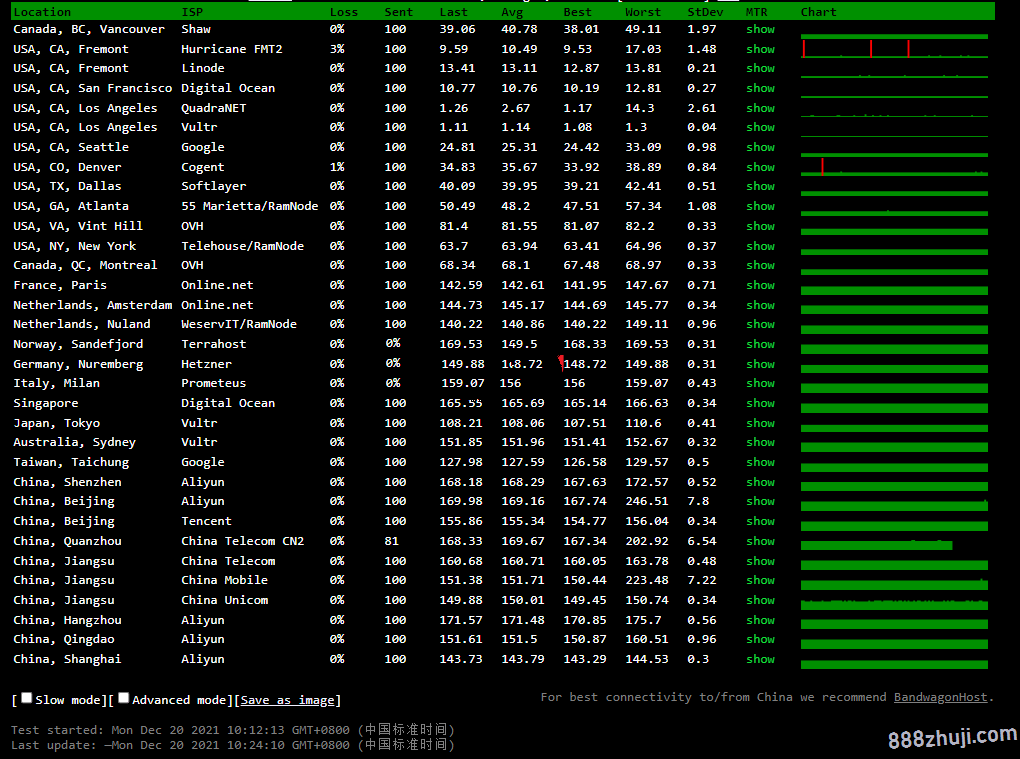Click the Avg column header
This screenshot has width=1020, height=759.
tap(512, 12)
